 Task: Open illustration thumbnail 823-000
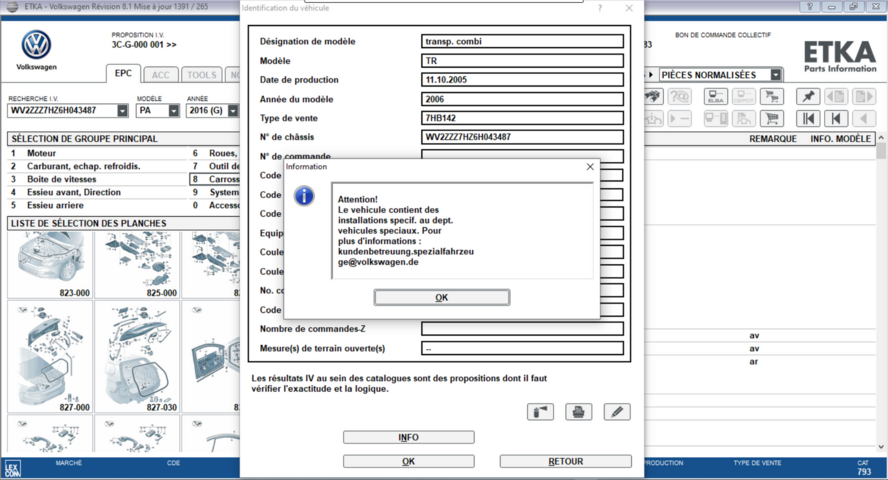[50, 264]
